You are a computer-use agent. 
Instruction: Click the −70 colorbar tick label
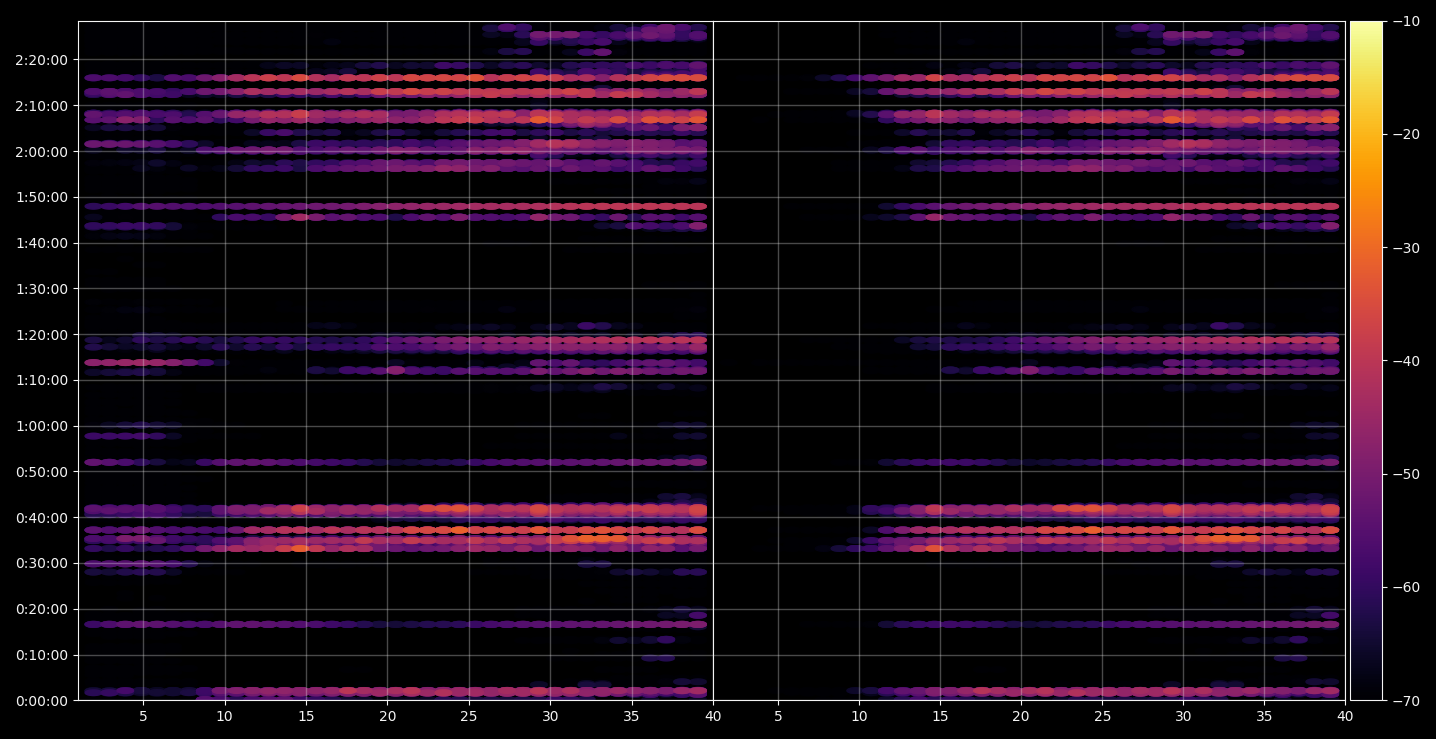(x=1406, y=701)
